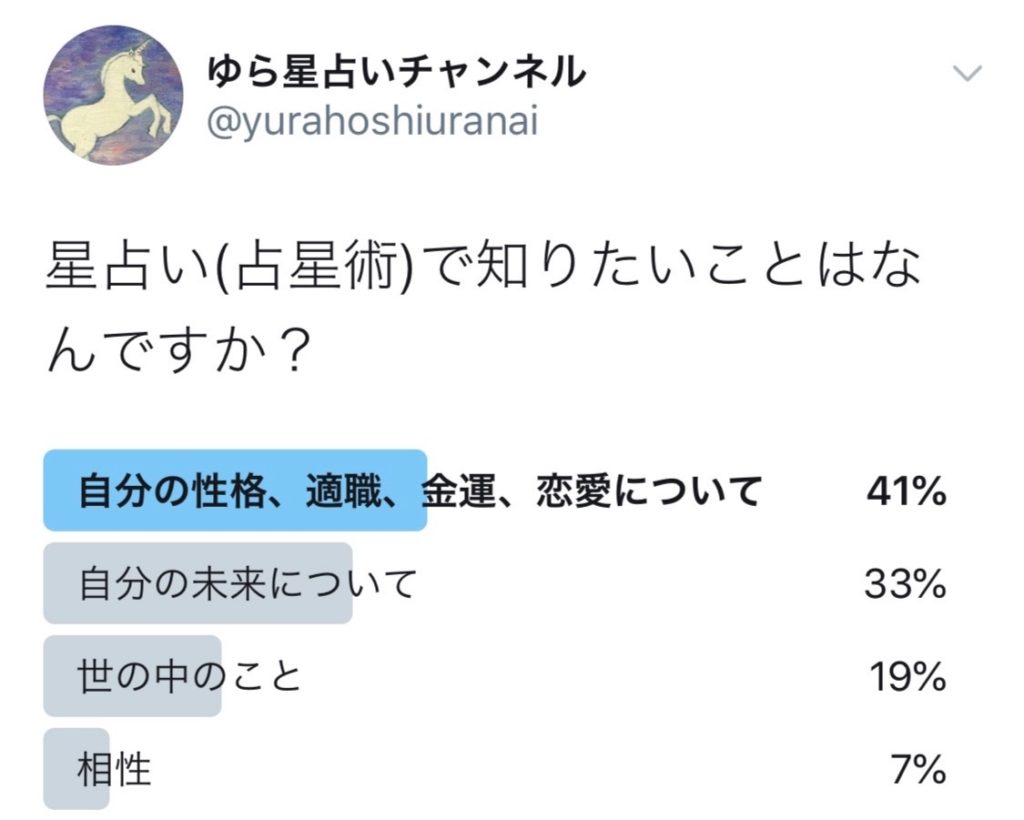Click 金運、恋愛について text in top option
1024x820 pixels.
pos(592,491)
